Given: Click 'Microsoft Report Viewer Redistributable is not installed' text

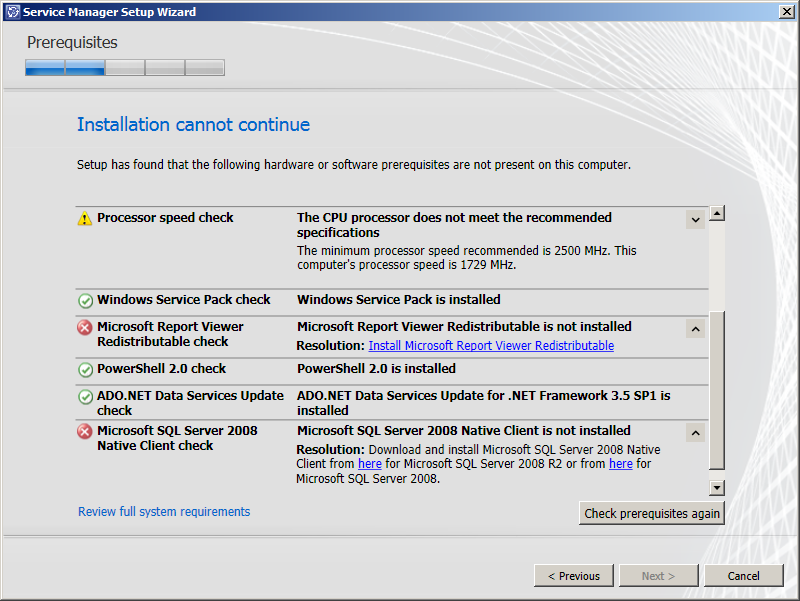Looking at the screenshot, I should click(x=464, y=327).
